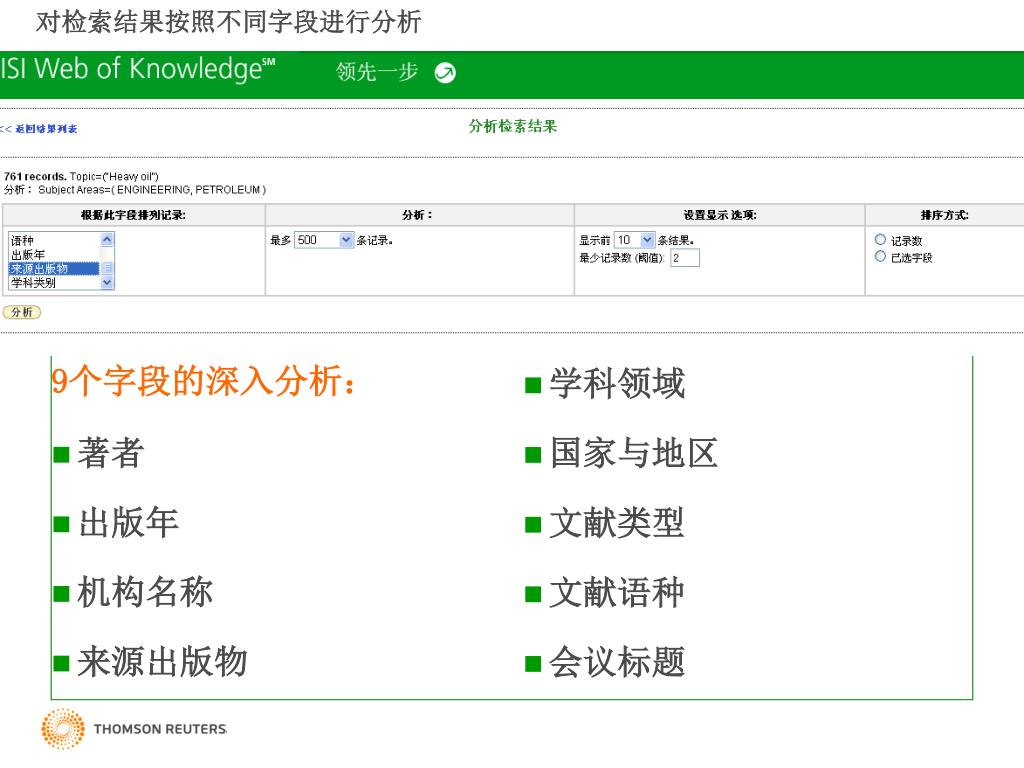Click the Subject Areas ENGINEERING, PETROLEUM text
Screen dimensions: 1024x768
click(152, 190)
